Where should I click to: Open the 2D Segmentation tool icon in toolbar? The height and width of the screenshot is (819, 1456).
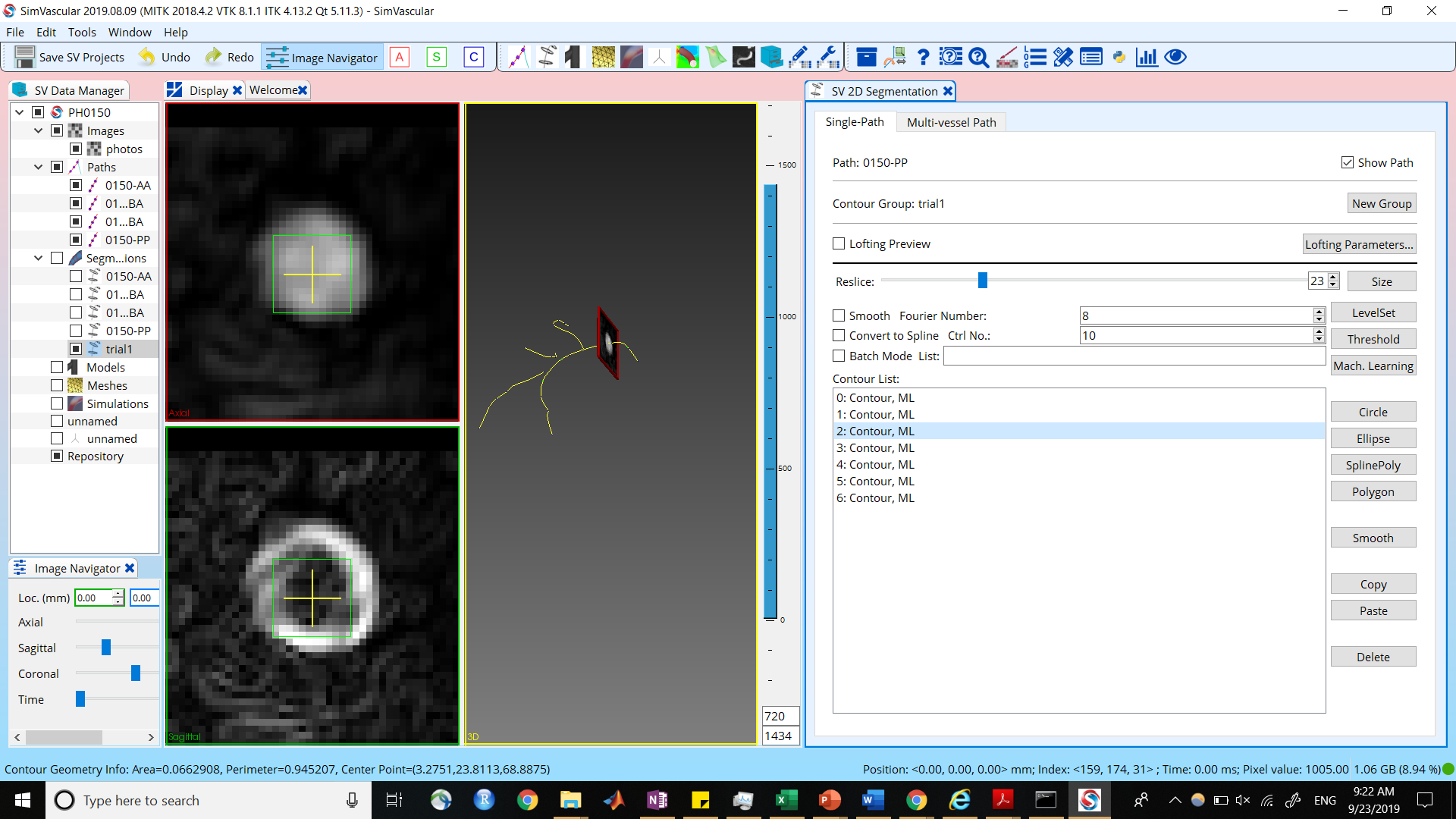[x=547, y=57]
